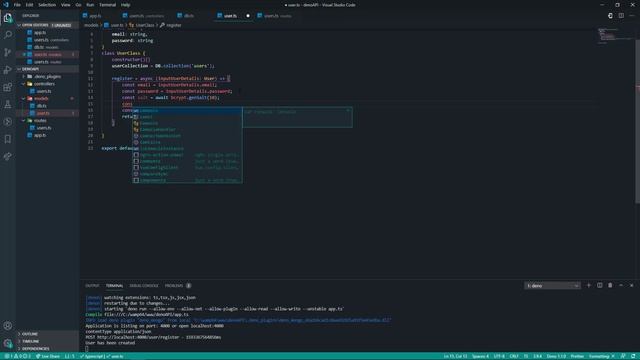Viewport: 640px width, 360px height.
Task: Collapse the models folder
Action: coord(47,98)
